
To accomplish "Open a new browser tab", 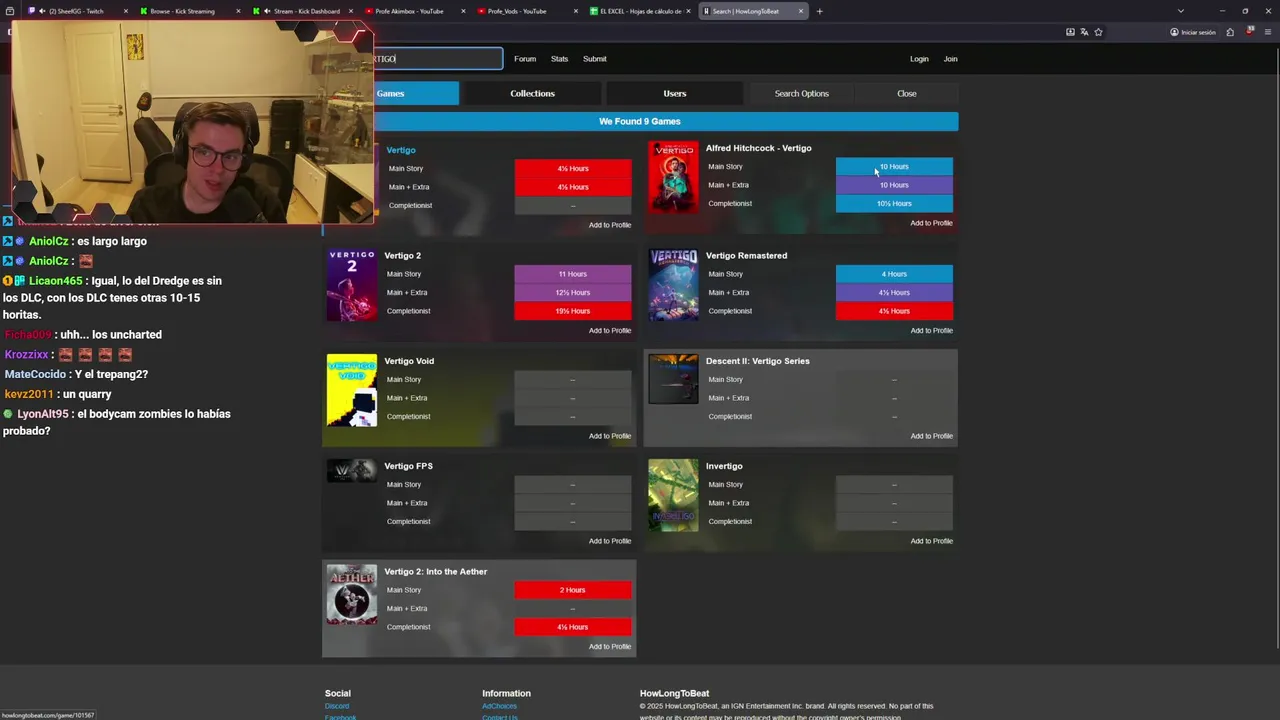I will [x=819, y=11].
